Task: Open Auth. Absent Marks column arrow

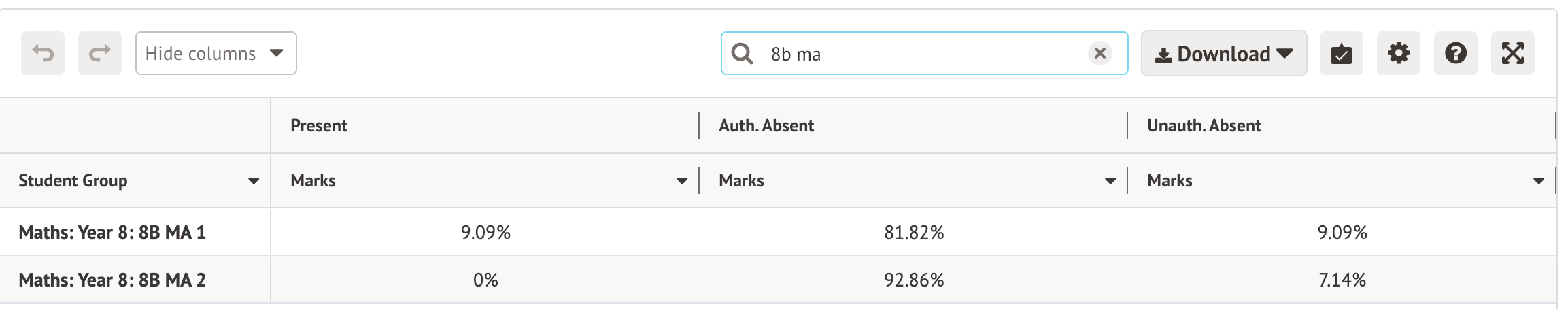Action: [1110, 181]
